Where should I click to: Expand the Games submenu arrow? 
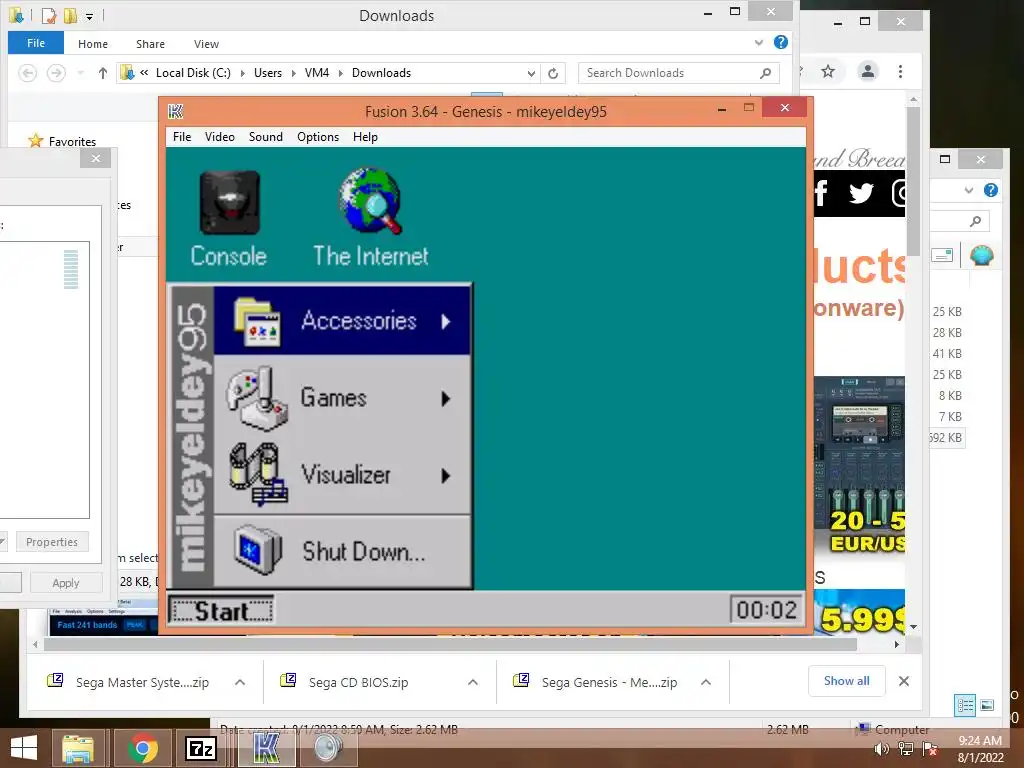click(445, 398)
